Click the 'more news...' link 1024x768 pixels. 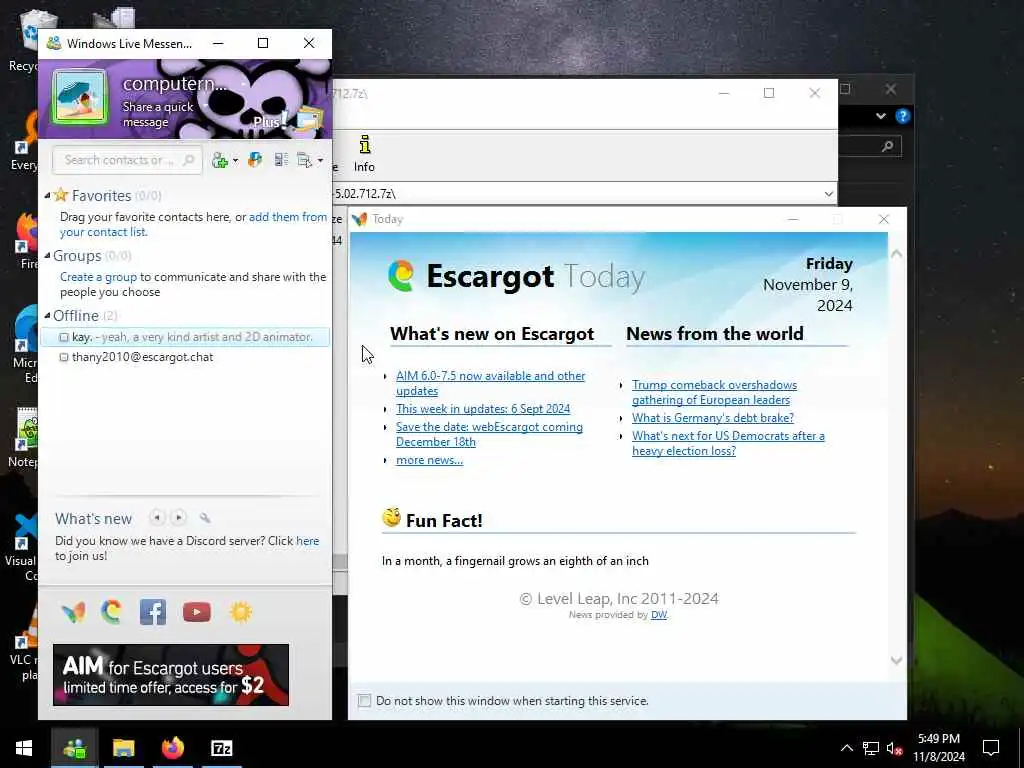429,460
